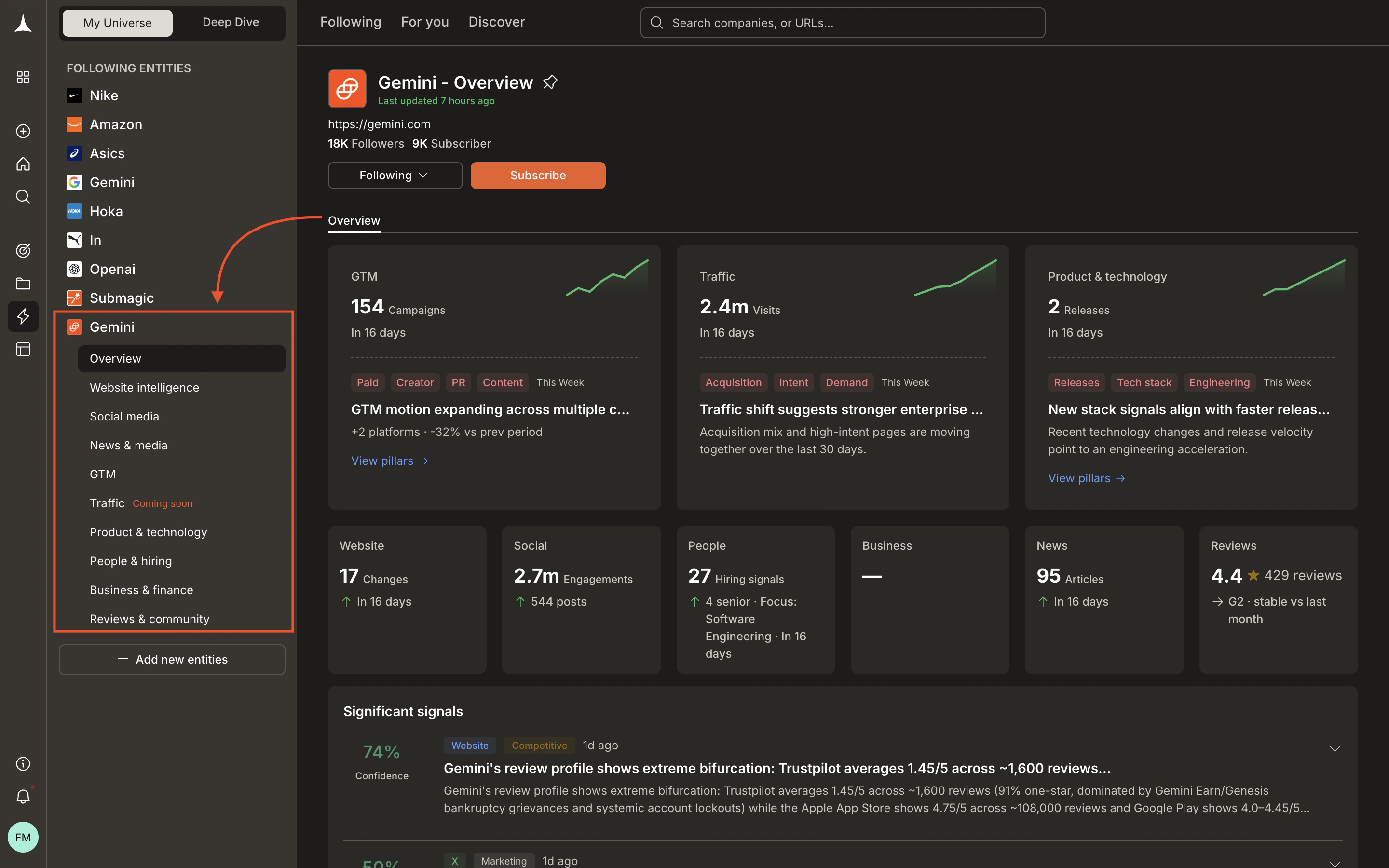The height and width of the screenshot is (868, 1389).
Task: Open notifications bell icon
Action: pos(23,796)
